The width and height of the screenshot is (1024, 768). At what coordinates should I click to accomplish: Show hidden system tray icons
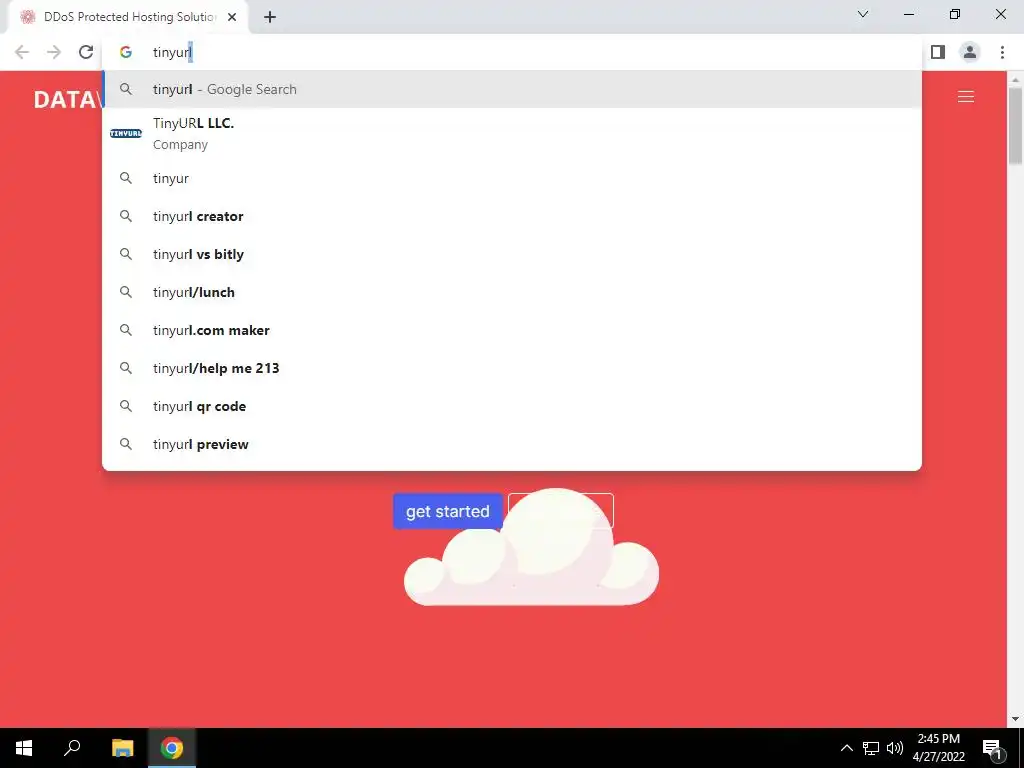(846, 748)
